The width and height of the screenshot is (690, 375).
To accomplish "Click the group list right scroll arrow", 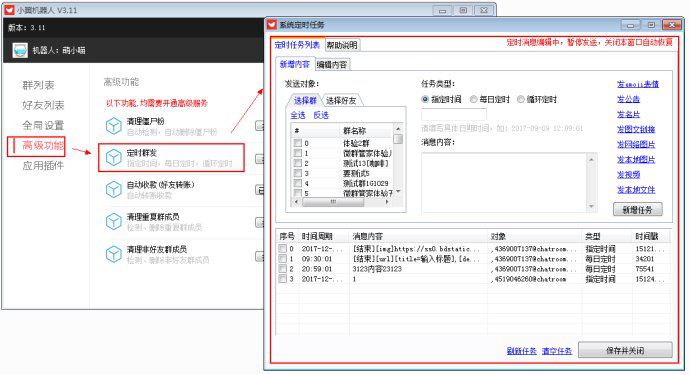I will [x=387, y=202].
